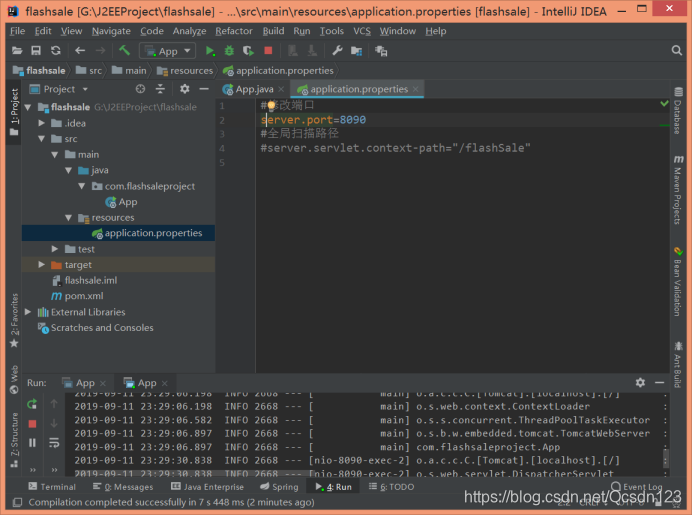The width and height of the screenshot is (692, 516).
Task: Open the File menu
Action: pos(17,31)
